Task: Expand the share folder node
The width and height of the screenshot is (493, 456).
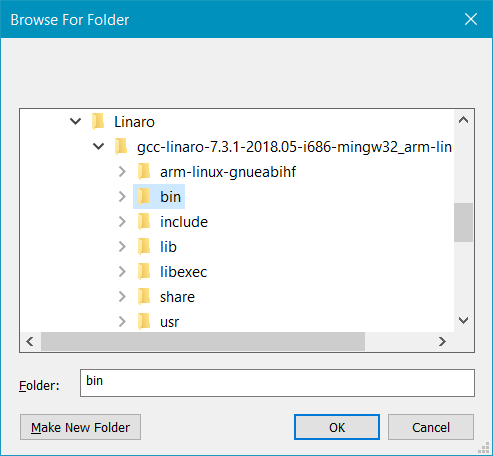Action: 122,297
